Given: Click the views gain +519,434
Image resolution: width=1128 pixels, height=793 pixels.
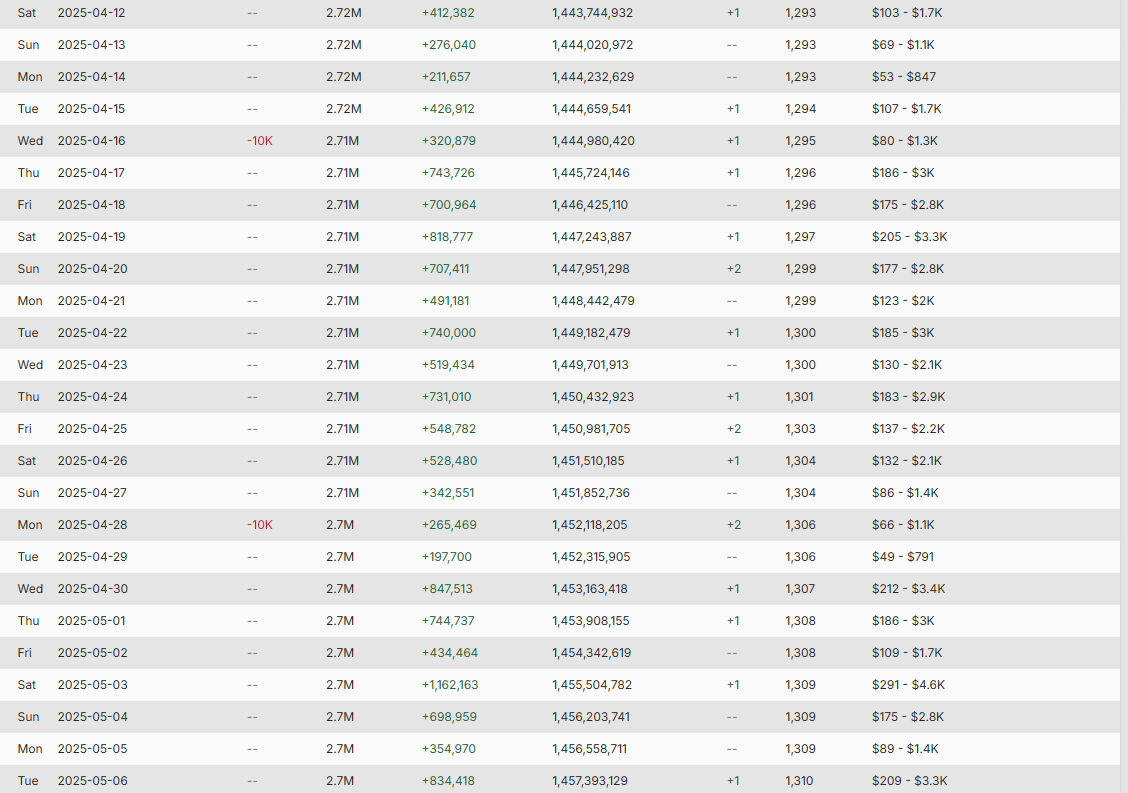Looking at the screenshot, I should 448,365.
